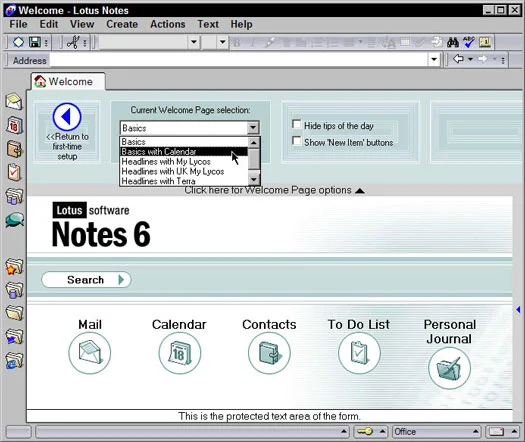Click the dropdown list scroll-up arrow
The width and height of the screenshot is (525, 442).
pyautogui.click(x=254, y=143)
